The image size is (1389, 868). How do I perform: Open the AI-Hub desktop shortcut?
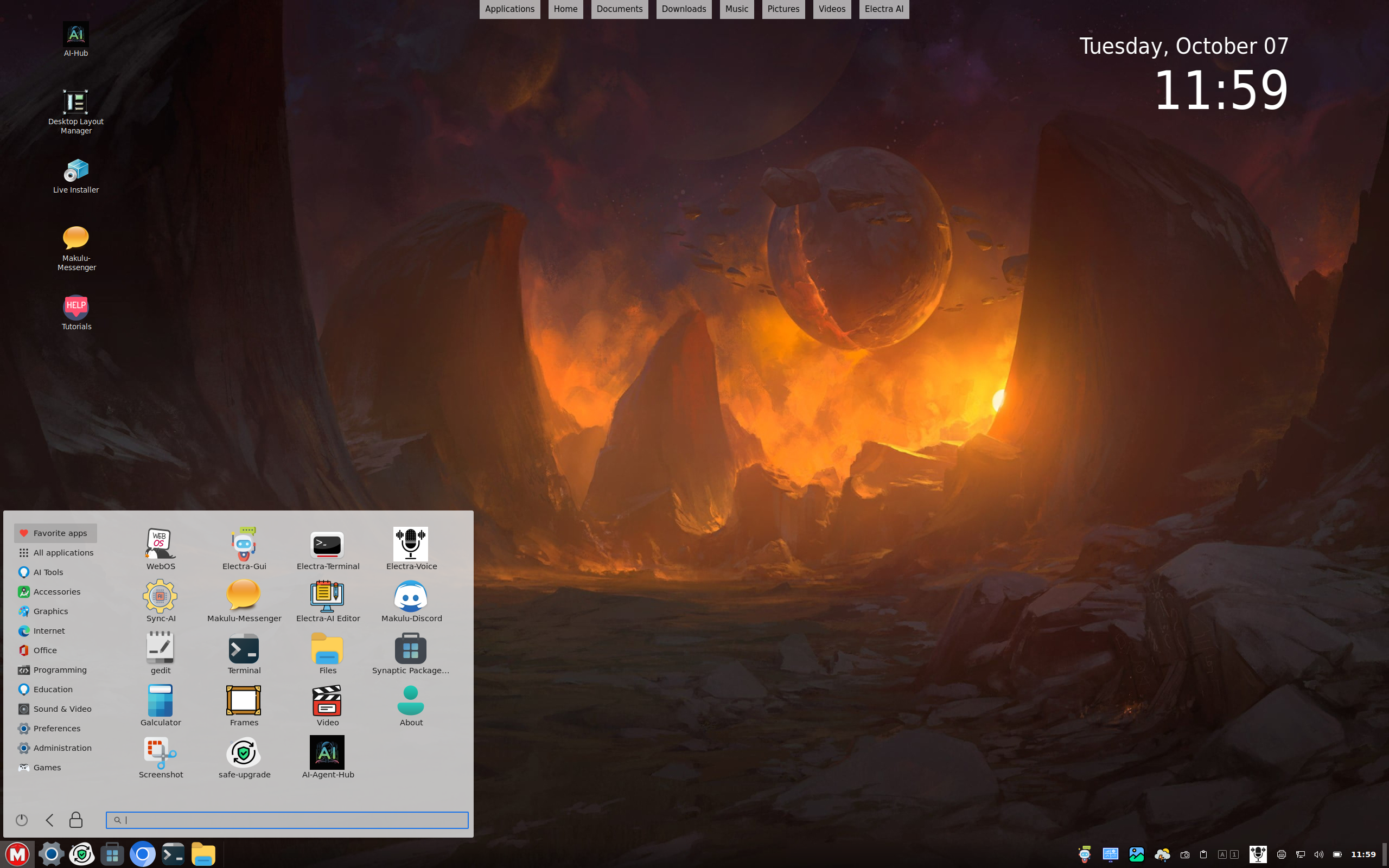coord(76,40)
